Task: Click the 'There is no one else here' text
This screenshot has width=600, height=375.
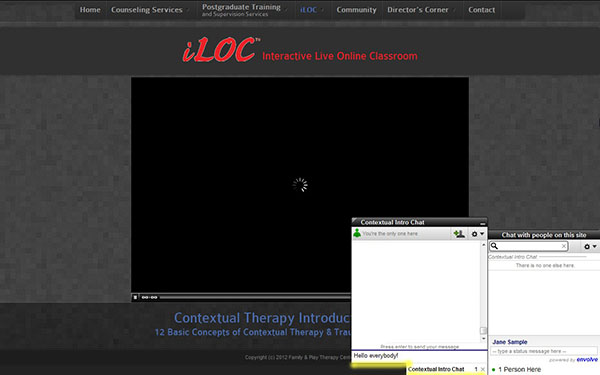Action: pos(545,266)
